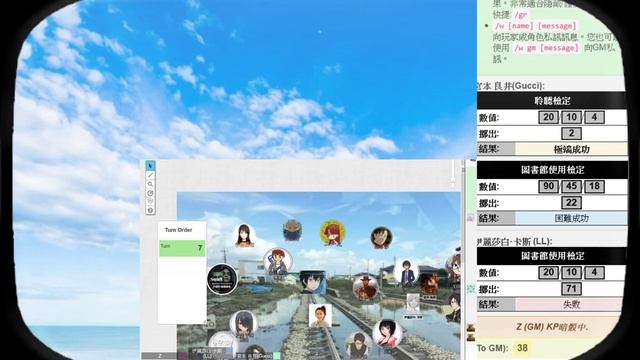The height and width of the screenshot is (360, 640).
Task: Click the green Turn 7 entry
Action: (x=182, y=248)
